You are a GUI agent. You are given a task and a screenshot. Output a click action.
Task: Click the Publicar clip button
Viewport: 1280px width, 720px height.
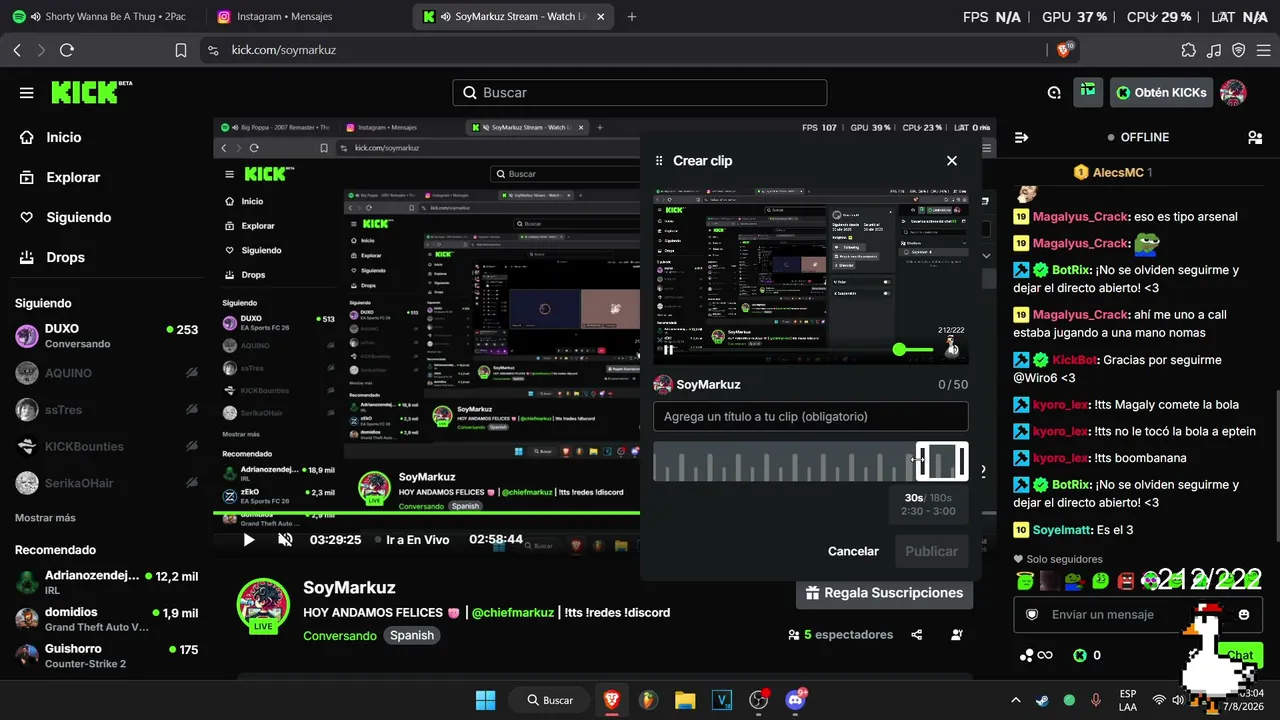pos(931,551)
